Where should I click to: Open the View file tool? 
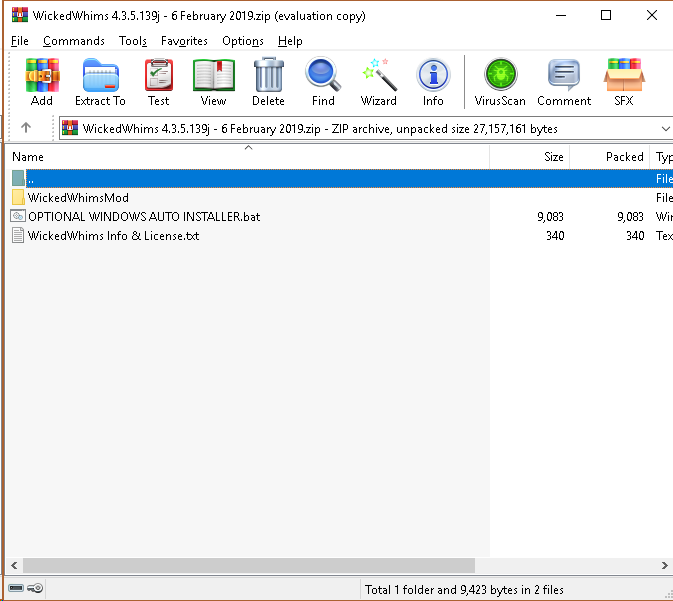click(x=213, y=82)
